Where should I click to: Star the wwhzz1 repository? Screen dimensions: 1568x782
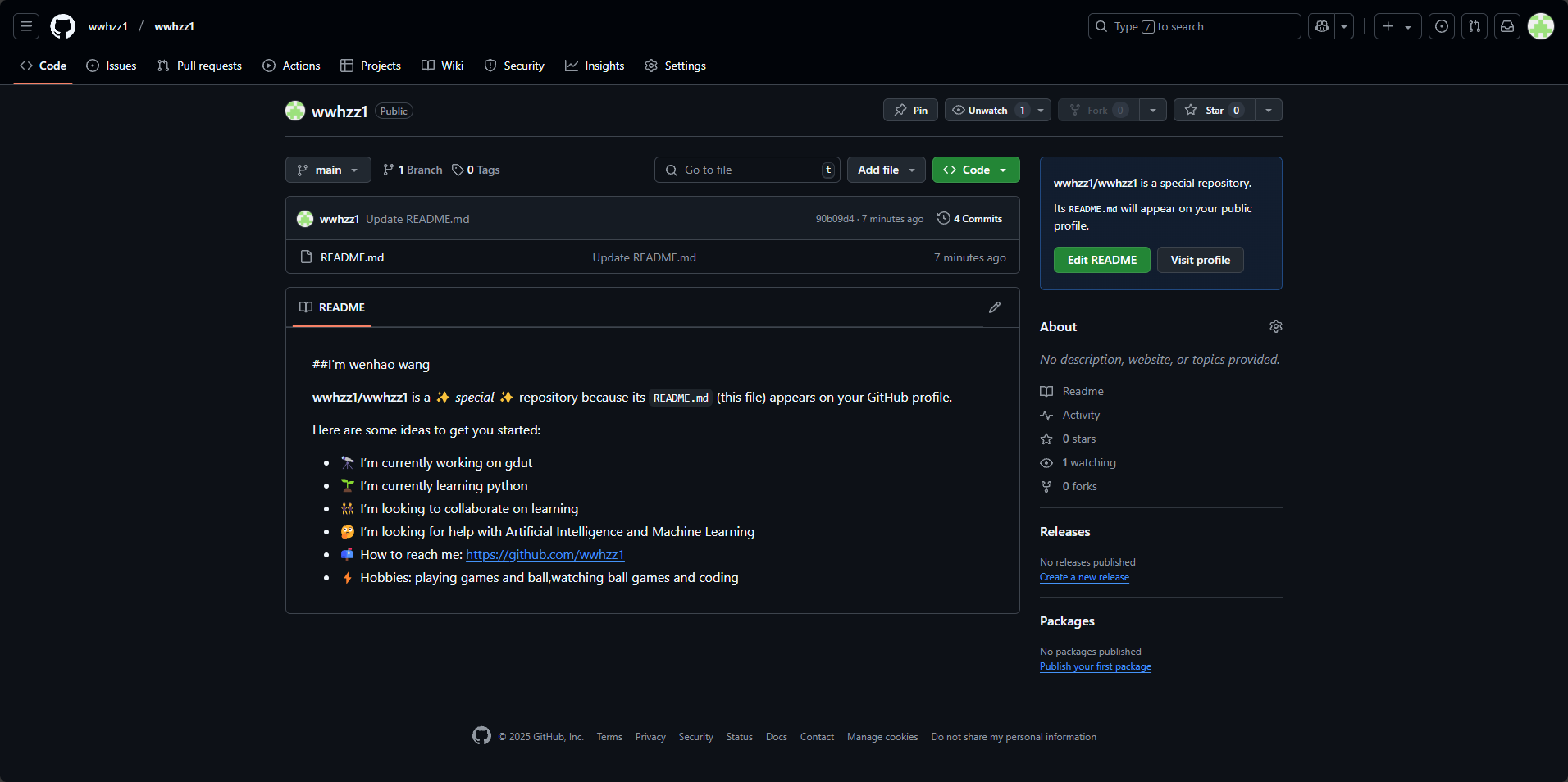1215,110
